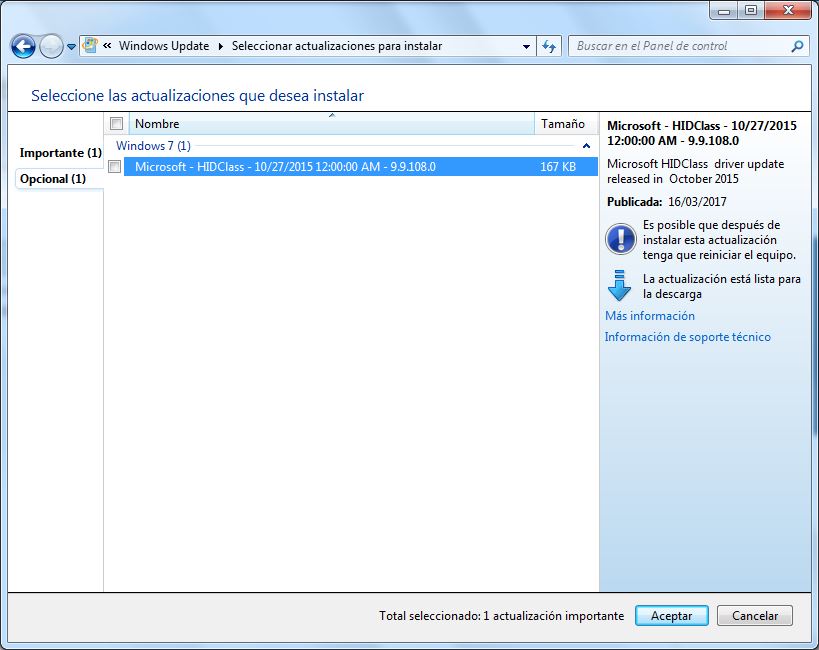The height and width of the screenshot is (650, 819).
Task: Confirm selection with Aceptar
Action: [x=672, y=616]
